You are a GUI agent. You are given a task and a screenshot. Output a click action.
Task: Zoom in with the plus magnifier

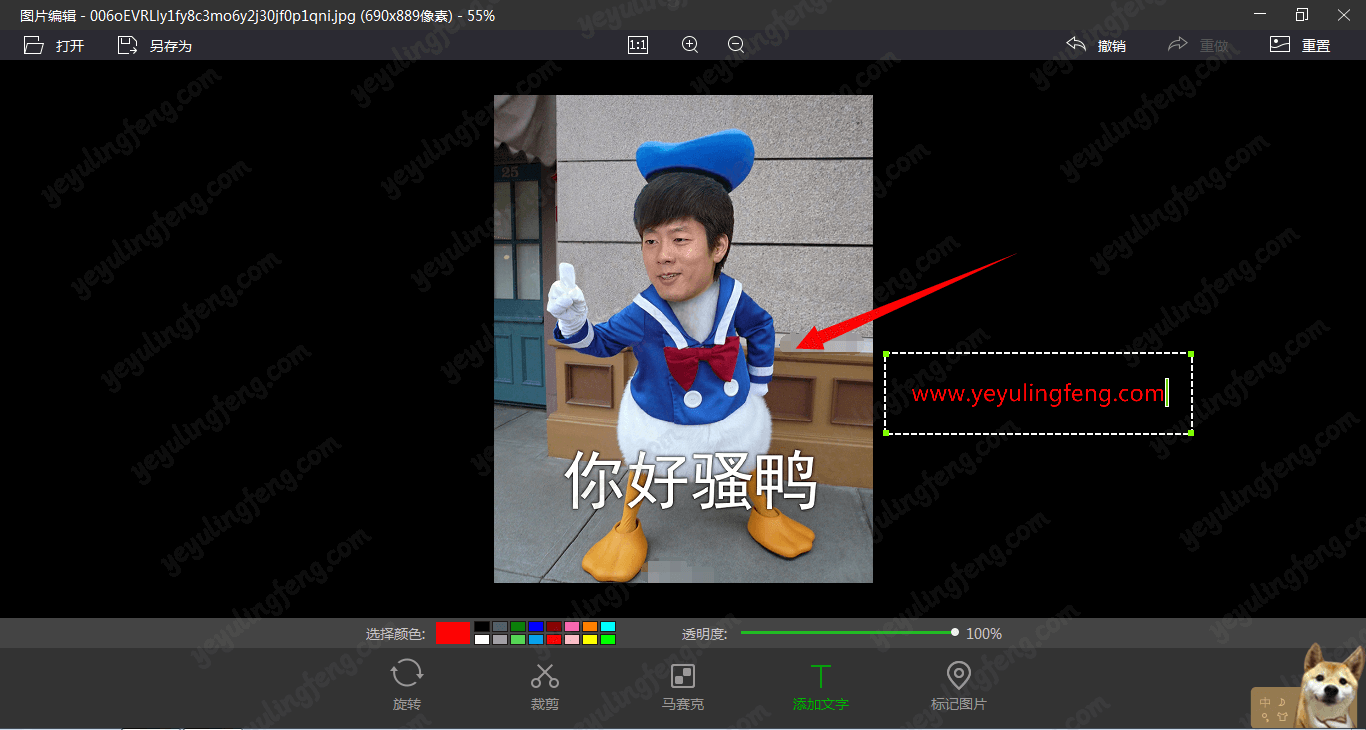[690, 45]
